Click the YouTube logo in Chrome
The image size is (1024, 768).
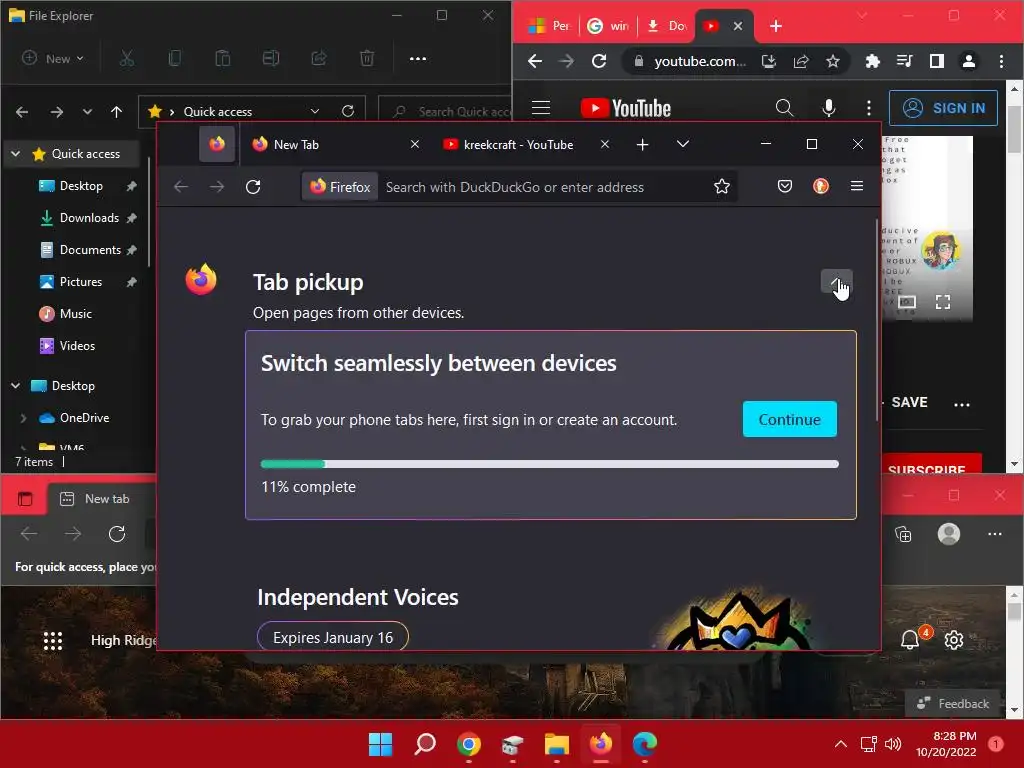pos(626,108)
